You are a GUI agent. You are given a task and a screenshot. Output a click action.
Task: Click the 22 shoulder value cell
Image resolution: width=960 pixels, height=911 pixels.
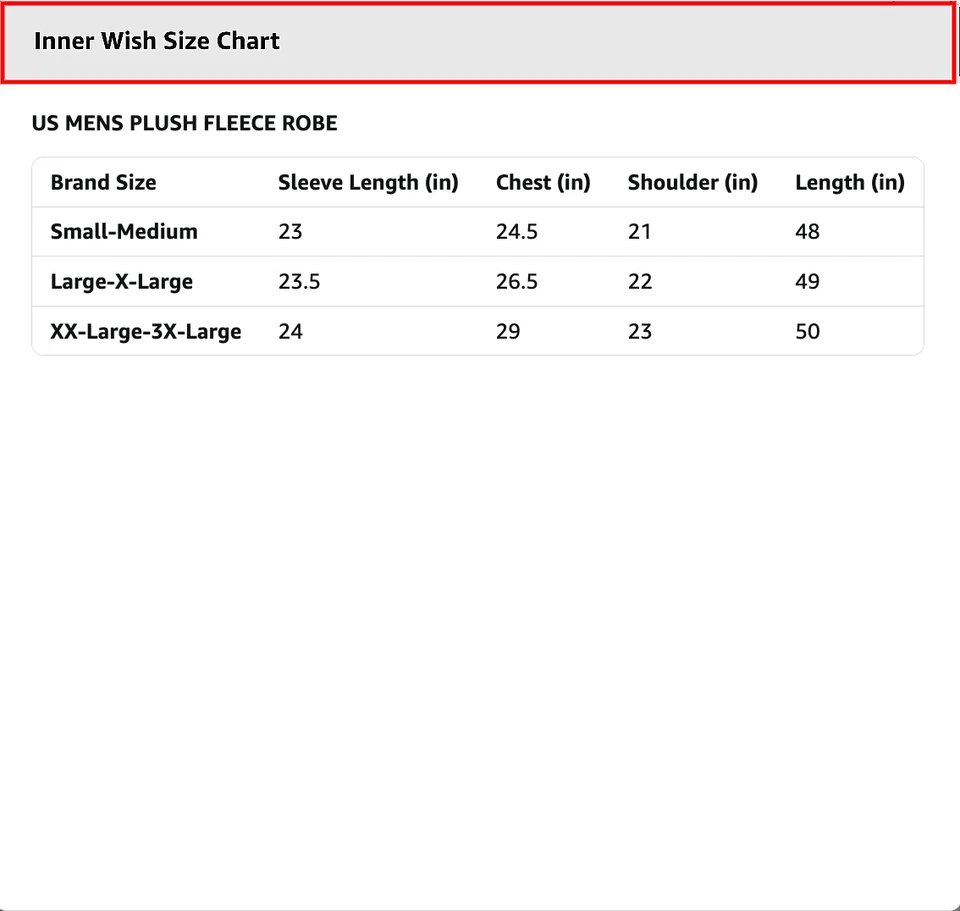pos(640,282)
